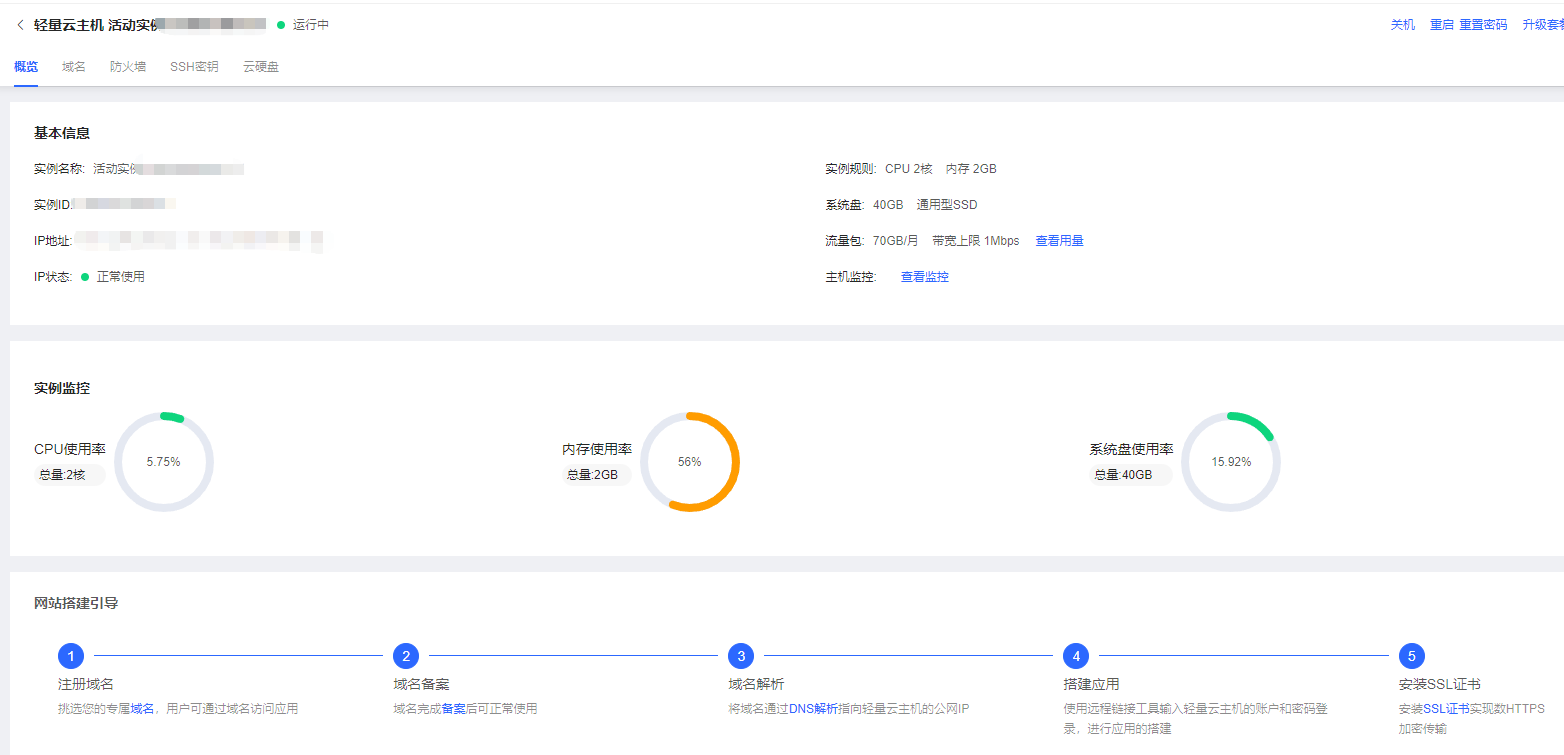Click step 1 circle for 注册域名

pyautogui.click(x=70, y=656)
